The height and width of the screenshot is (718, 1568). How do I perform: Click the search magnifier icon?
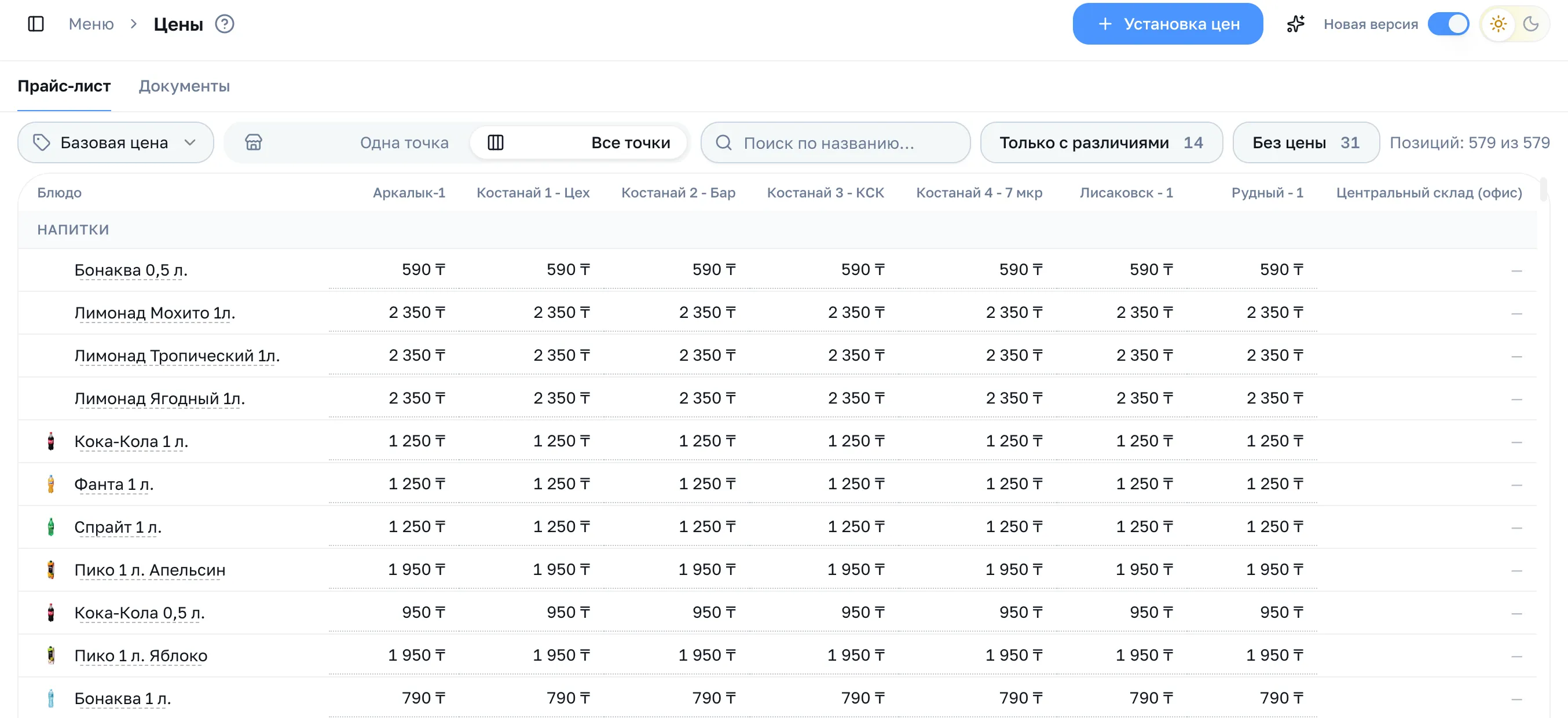723,142
